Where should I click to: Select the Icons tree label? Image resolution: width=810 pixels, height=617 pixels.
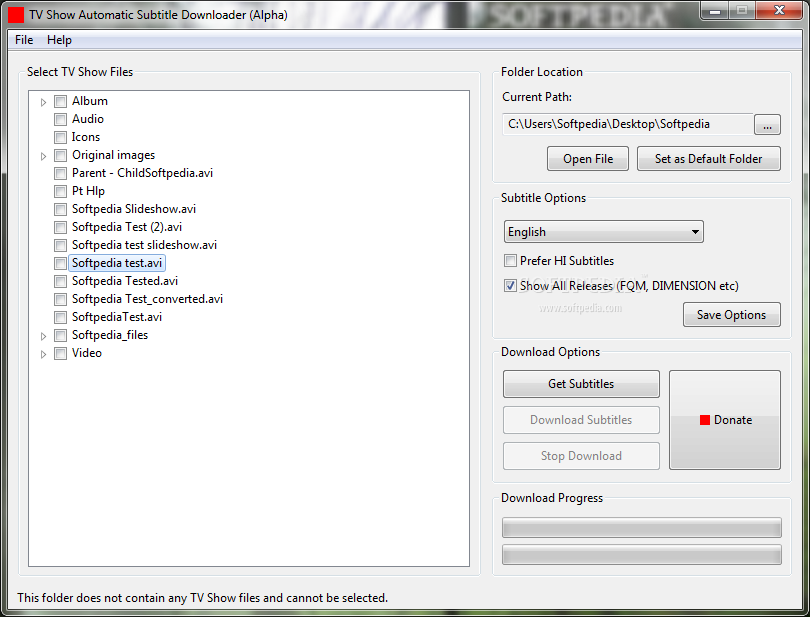tap(86, 137)
